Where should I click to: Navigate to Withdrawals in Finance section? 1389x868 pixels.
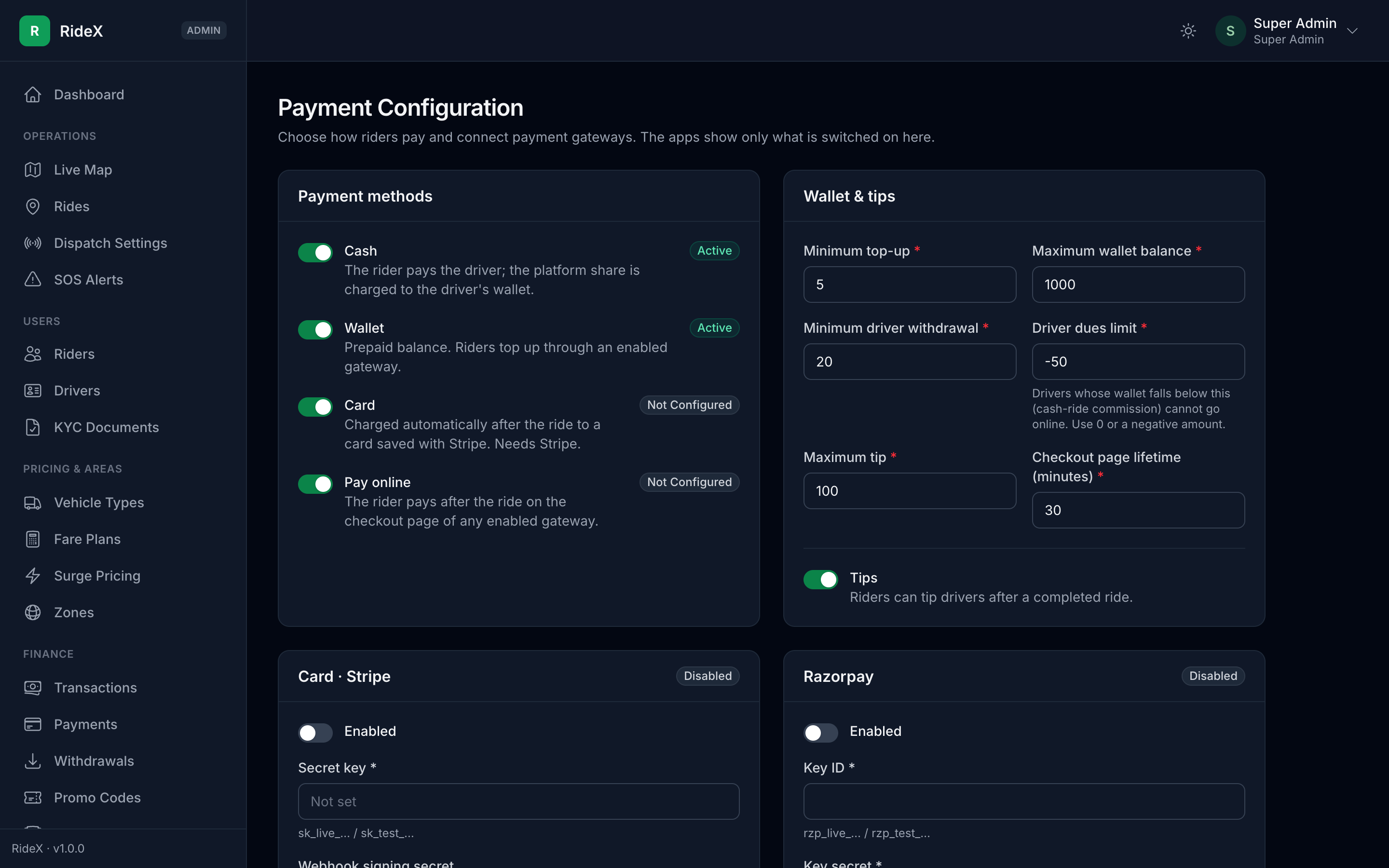pyautogui.click(x=123, y=761)
